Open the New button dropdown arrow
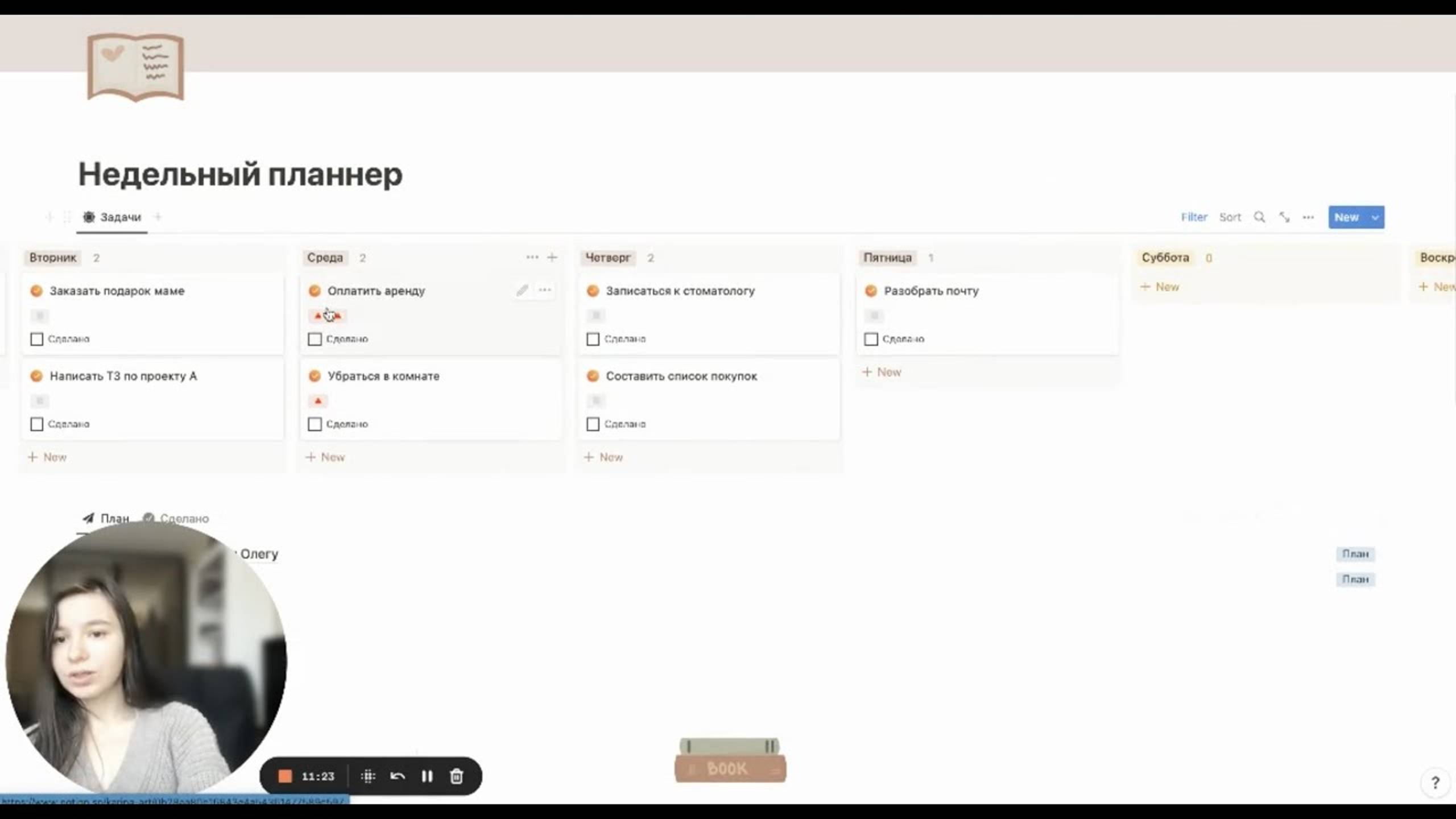Image resolution: width=1456 pixels, height=819 pixels. point(1375,217)
